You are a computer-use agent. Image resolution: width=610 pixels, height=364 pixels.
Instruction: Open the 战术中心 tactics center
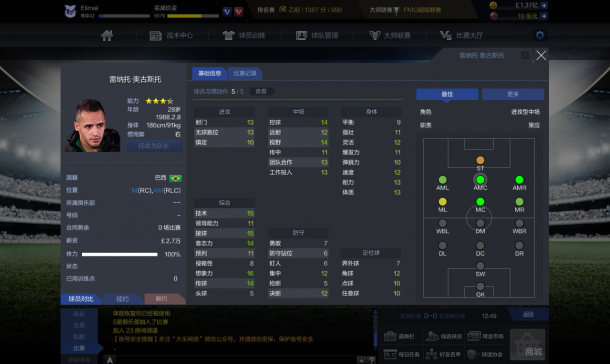[171, 35]
